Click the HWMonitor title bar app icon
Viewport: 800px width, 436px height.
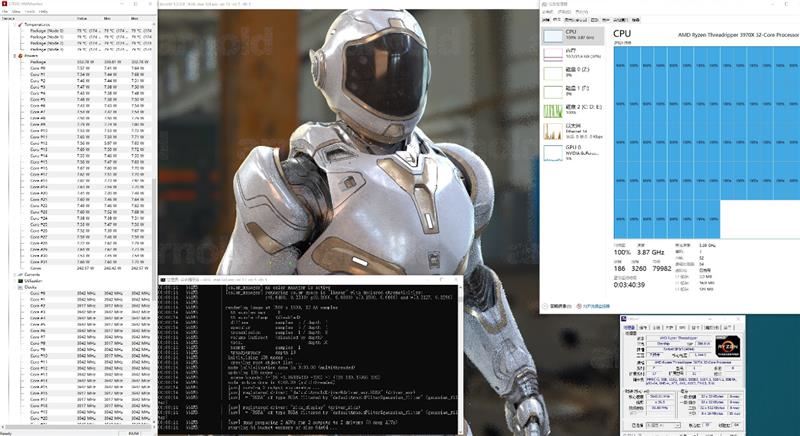4,4
